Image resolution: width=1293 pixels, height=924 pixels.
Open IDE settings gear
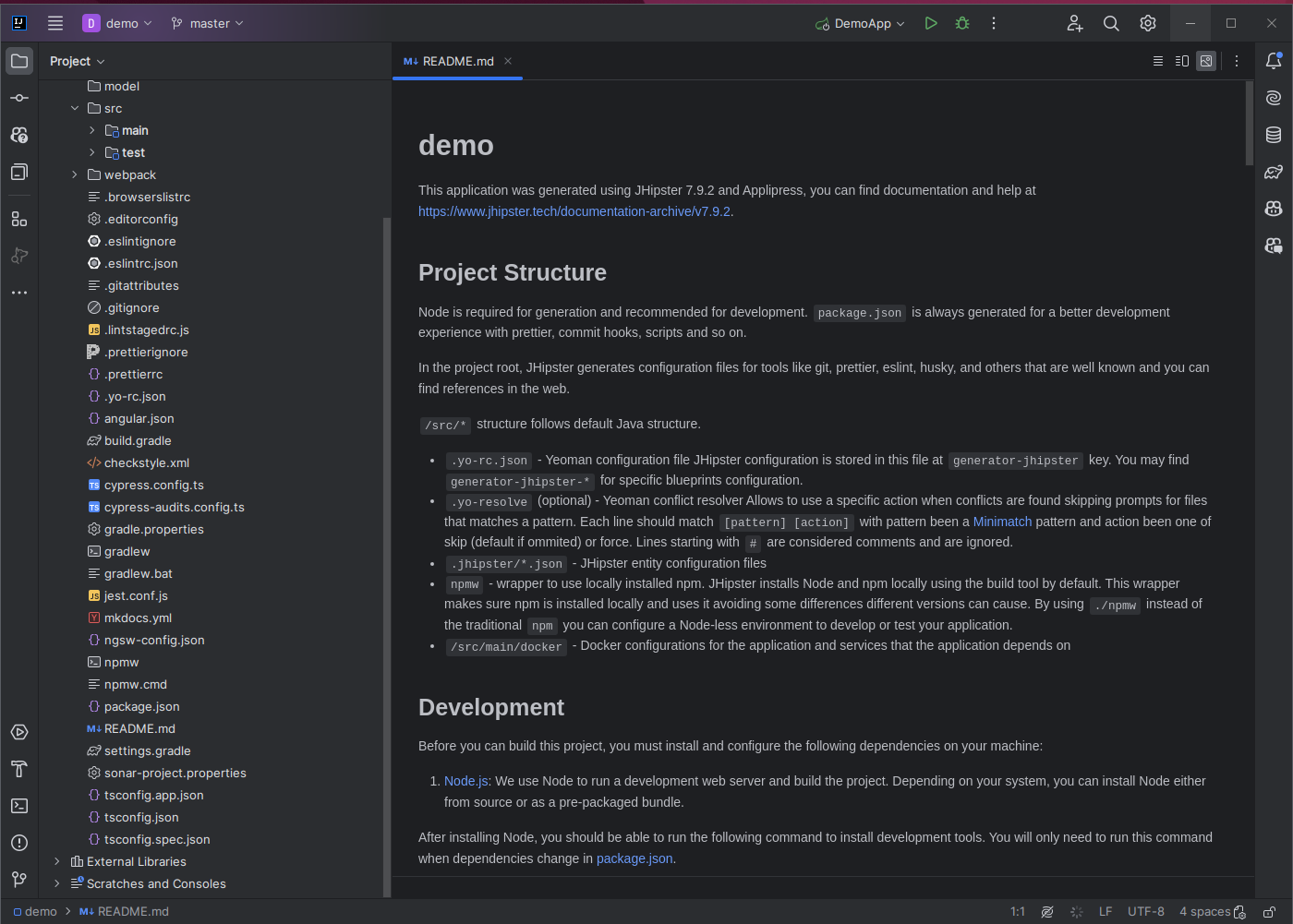(1148, 23)
